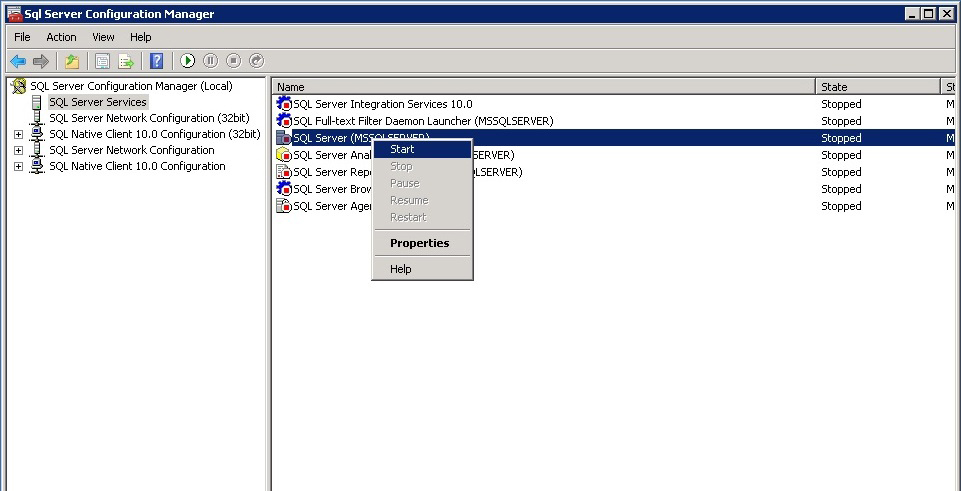
Task: Click the Up One Level folder icon
Action: [x=72, y=61]
